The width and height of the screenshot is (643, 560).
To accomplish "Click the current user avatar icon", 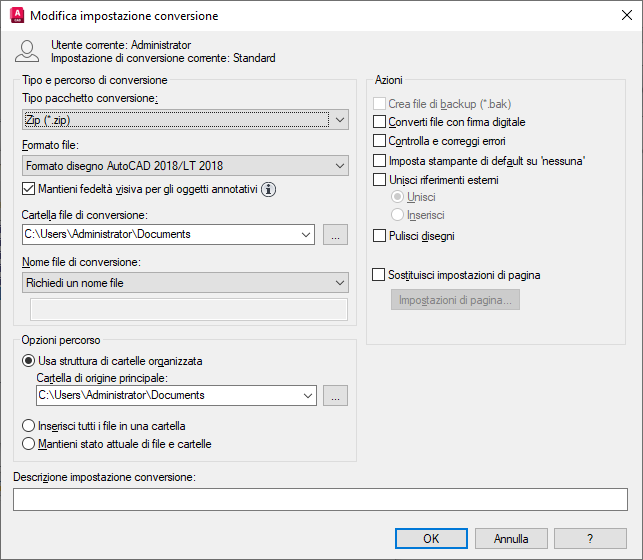I will tap(29, 52).
